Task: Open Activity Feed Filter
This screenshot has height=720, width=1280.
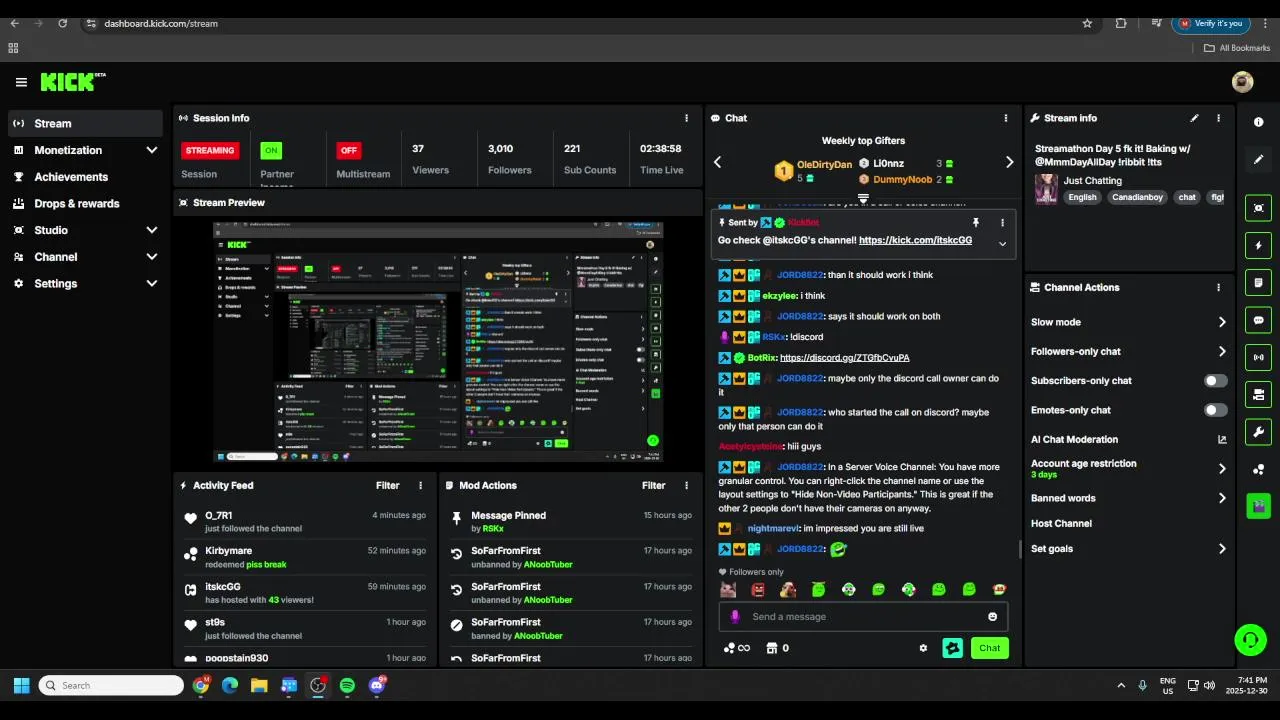Action: coord(388,485)
